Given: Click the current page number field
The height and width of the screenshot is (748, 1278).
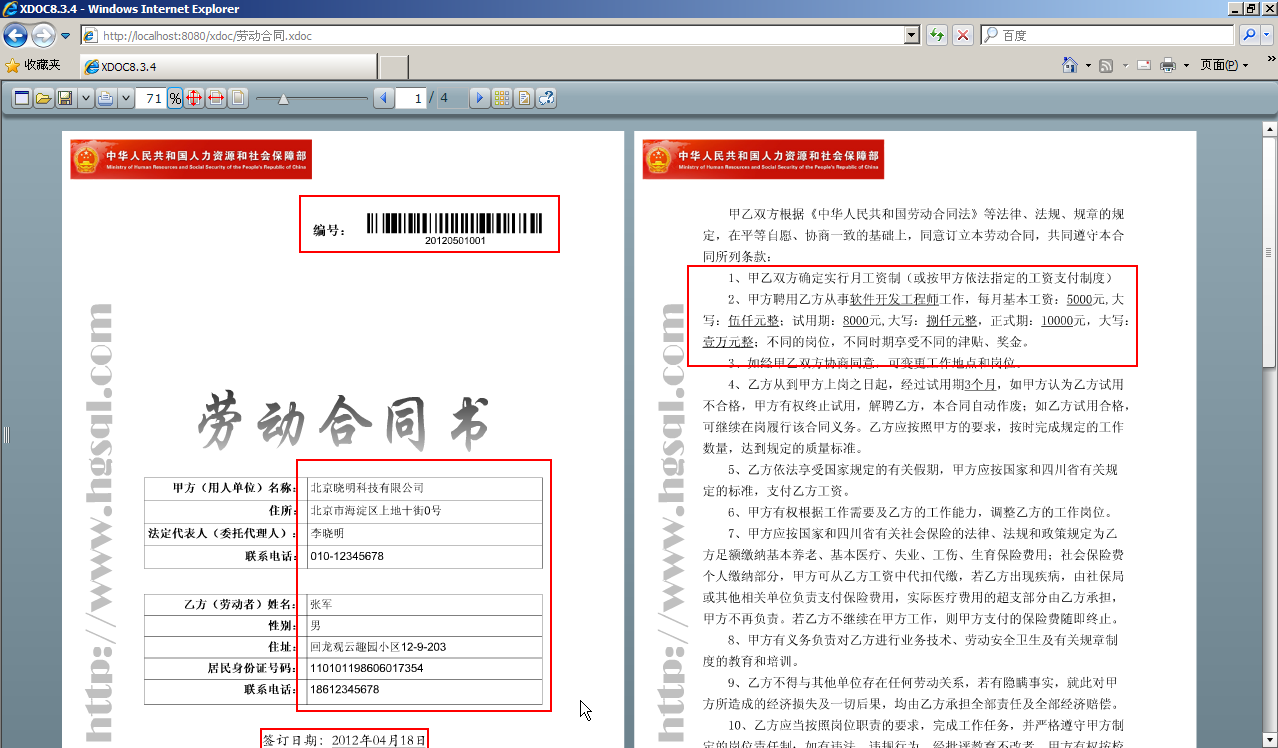Looking at the screenshot, I should (x=410, y=98).
